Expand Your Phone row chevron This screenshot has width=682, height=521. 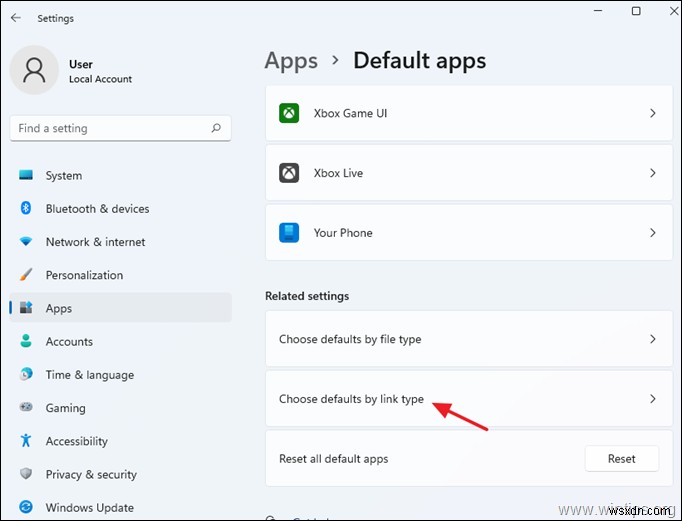652,233
